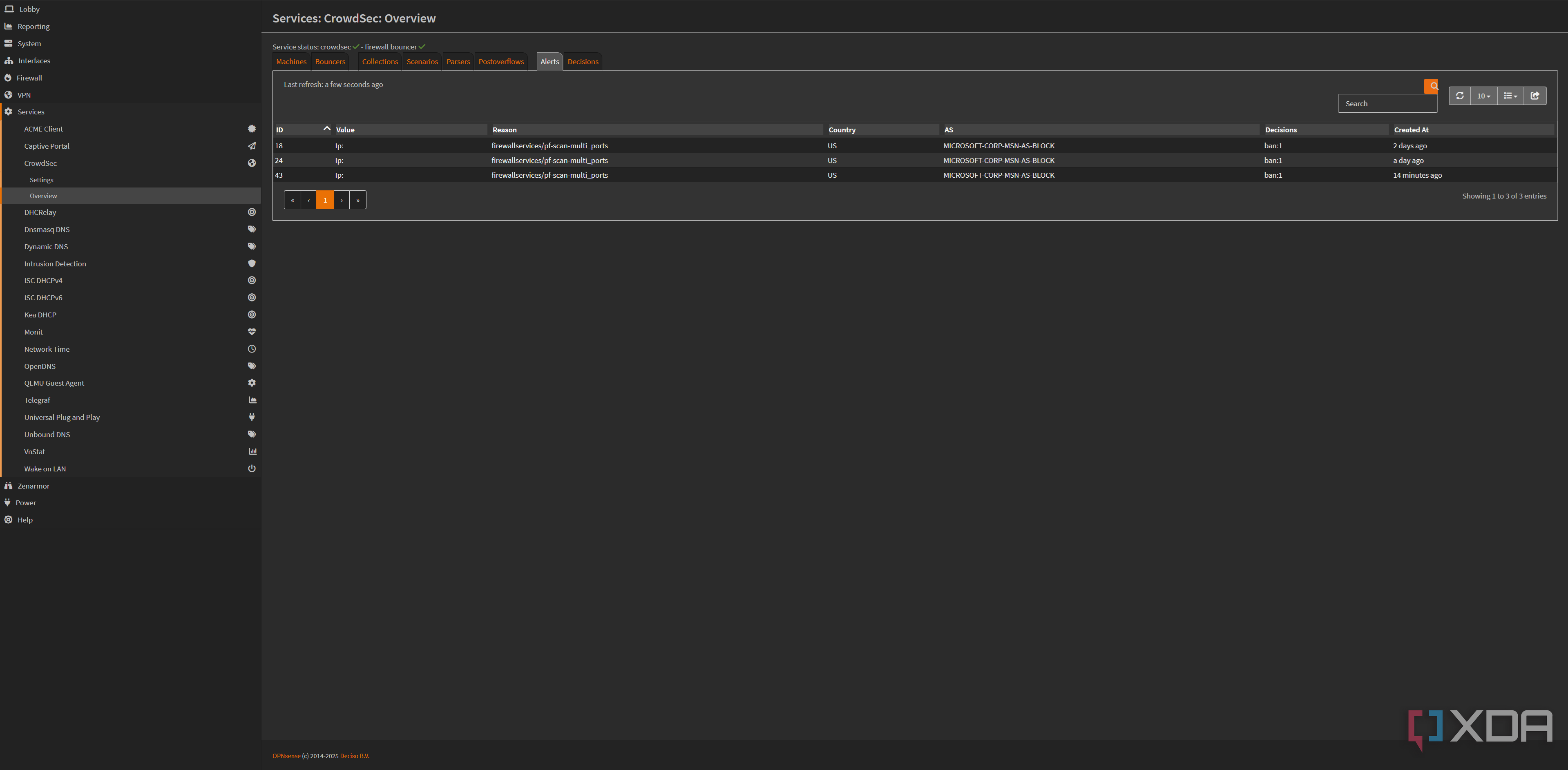Click the ACME Client certificate icon
This screenshot has height=770, width=1568.
tap(251, 129)
